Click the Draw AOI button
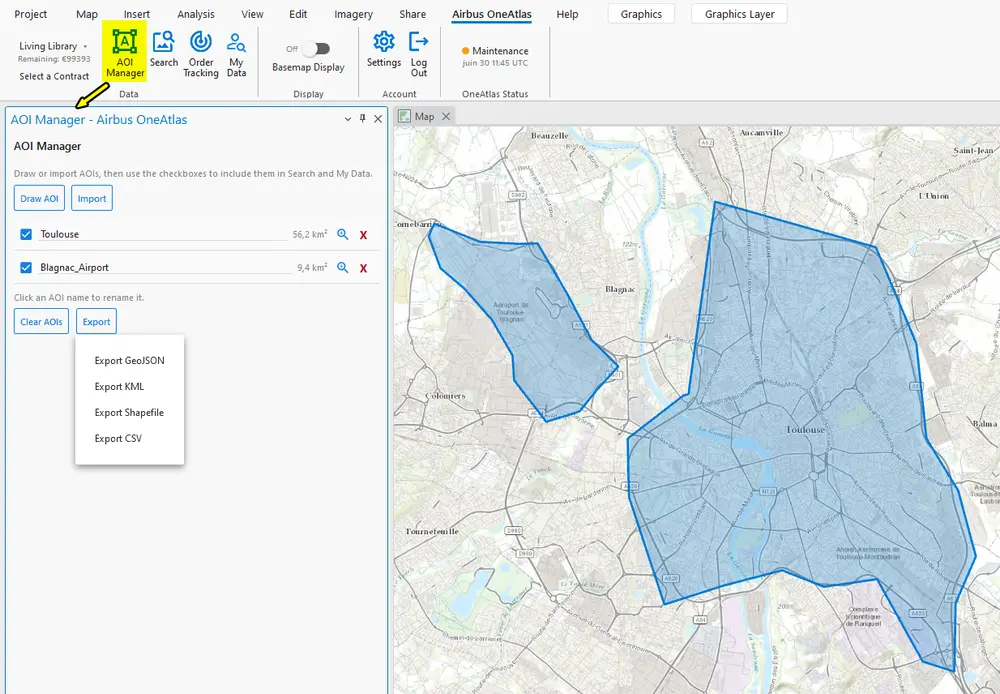This screenshot has width=1000, height=694. click(x=40, y=198)
